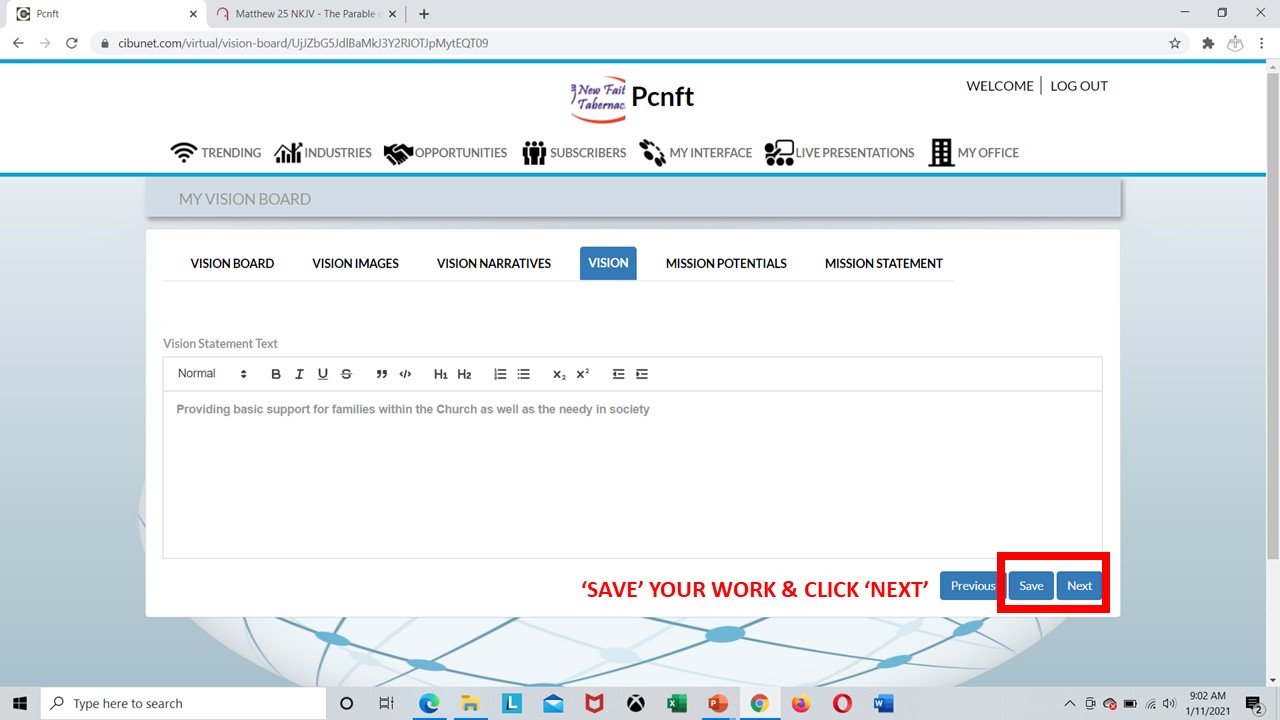Insert a blockquote in the editor

coord(381,374)
